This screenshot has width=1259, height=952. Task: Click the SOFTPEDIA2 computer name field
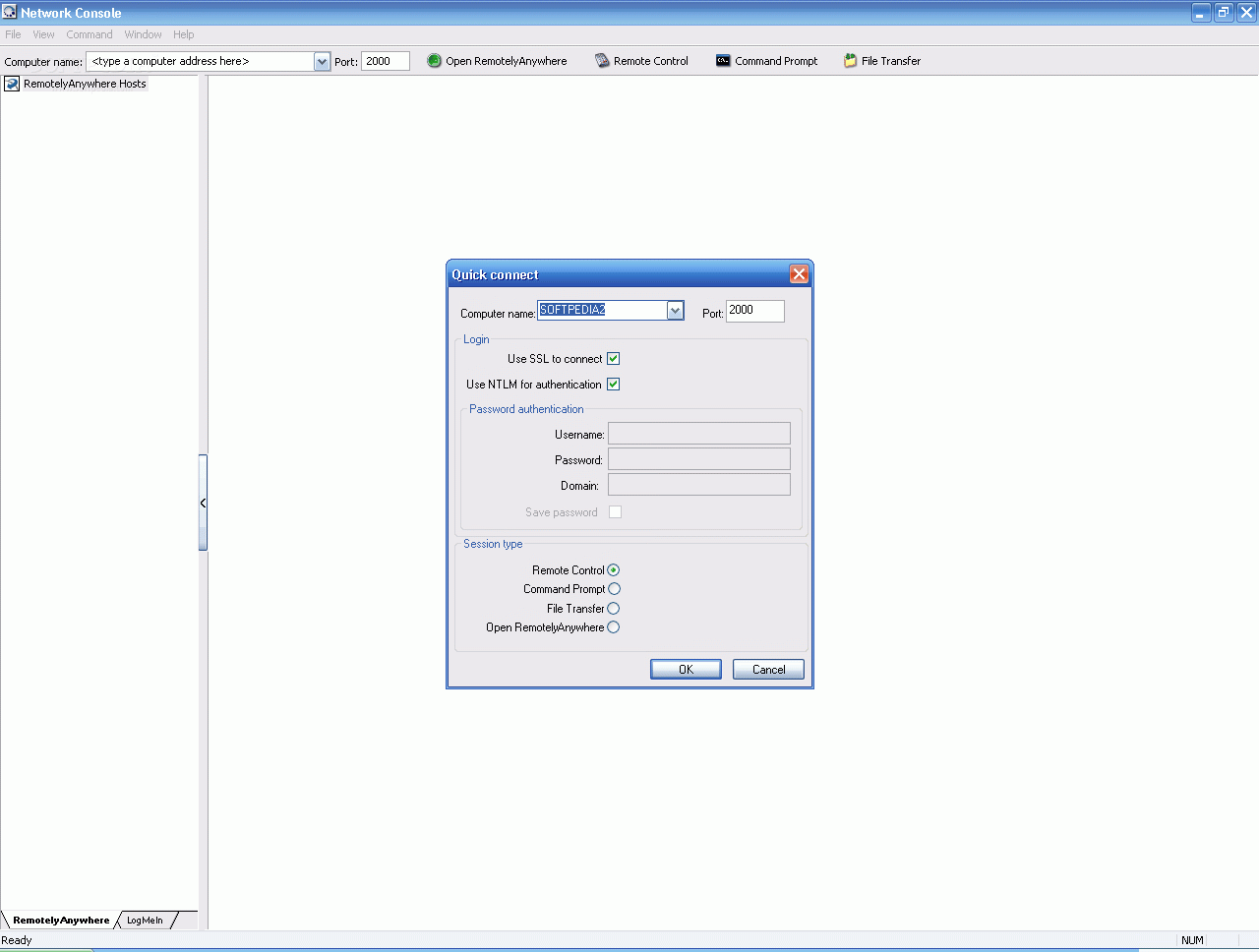coord(602,311)
